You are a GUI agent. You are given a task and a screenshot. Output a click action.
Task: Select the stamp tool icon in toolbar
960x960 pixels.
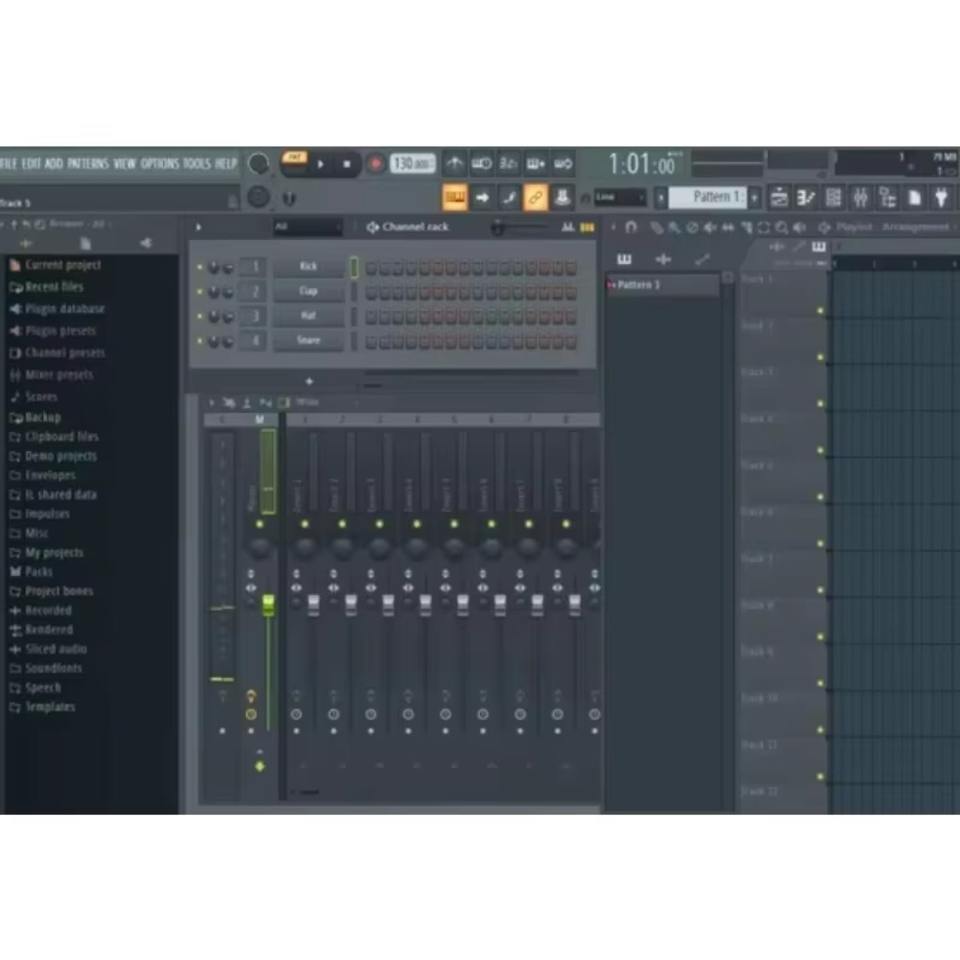tap(562, 198)
